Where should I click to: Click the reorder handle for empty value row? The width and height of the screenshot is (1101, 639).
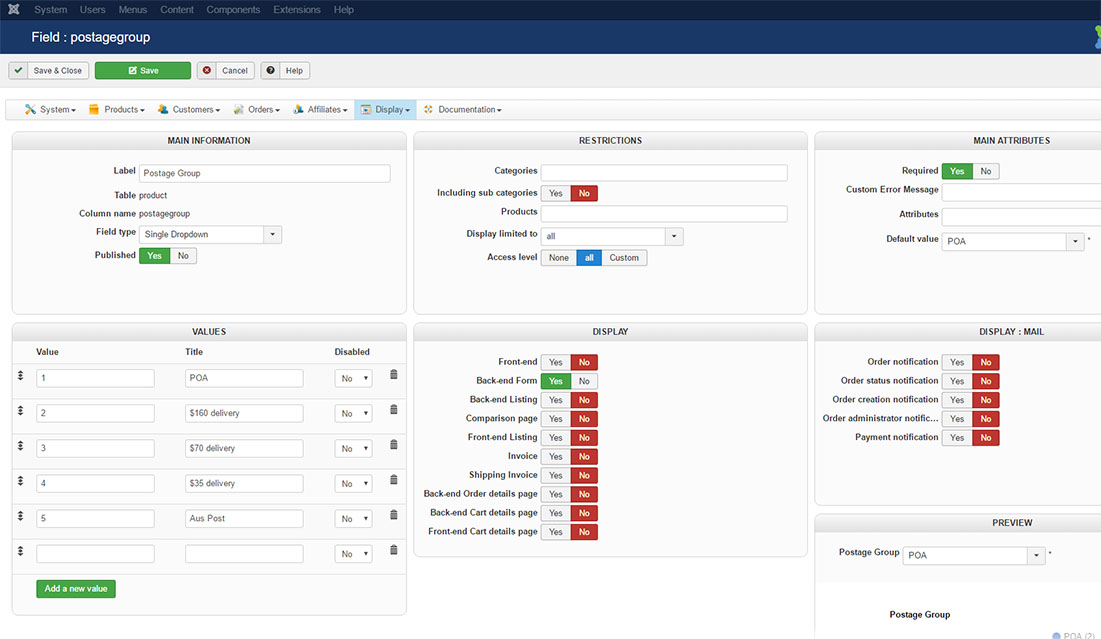click(x=20, y=551)
